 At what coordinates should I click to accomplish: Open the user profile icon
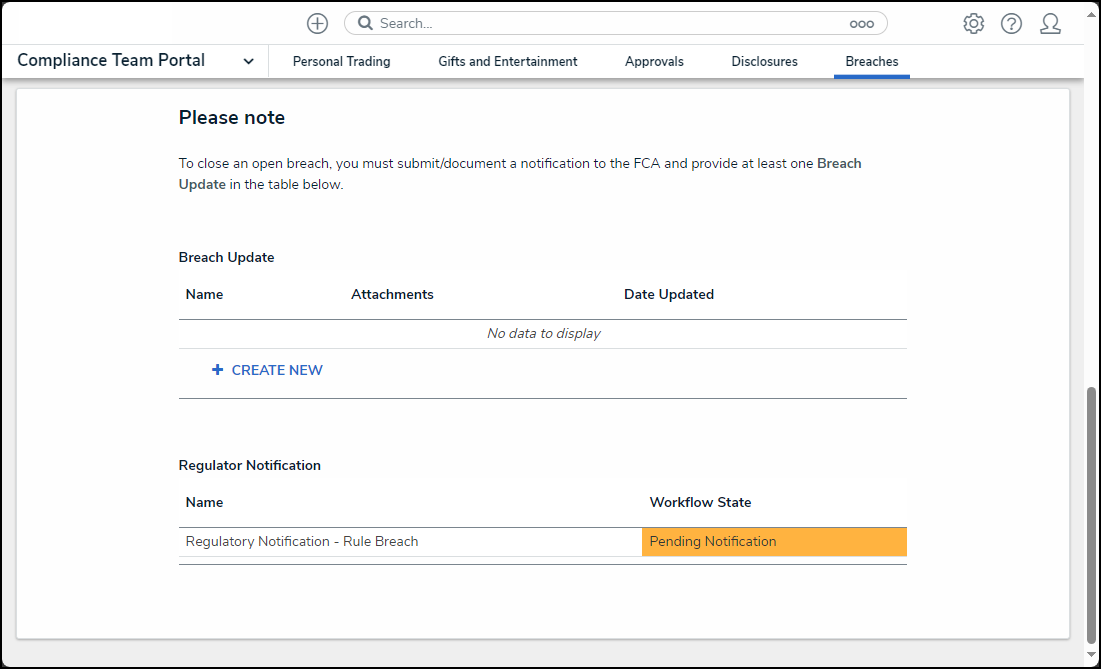pyautogui.click(x=1050, y=24)
